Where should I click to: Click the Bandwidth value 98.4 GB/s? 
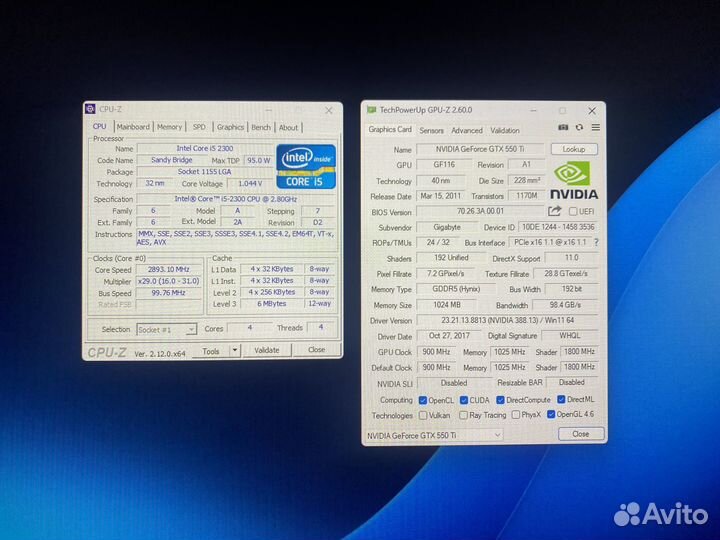point(565,305)
